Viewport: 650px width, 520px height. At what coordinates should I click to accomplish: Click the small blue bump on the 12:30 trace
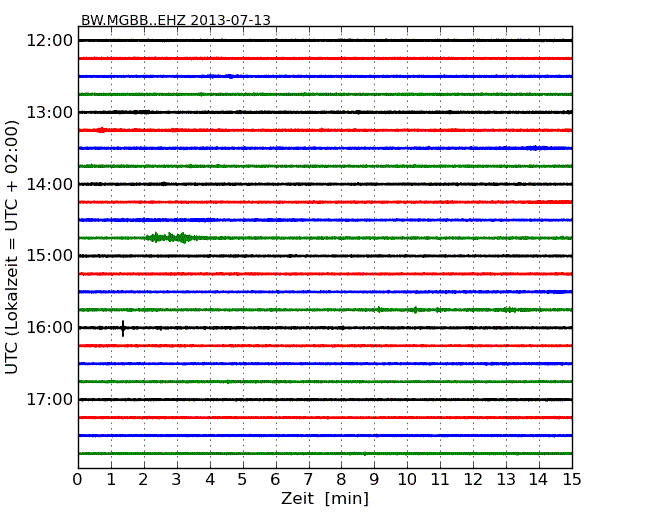click(230, 76)
